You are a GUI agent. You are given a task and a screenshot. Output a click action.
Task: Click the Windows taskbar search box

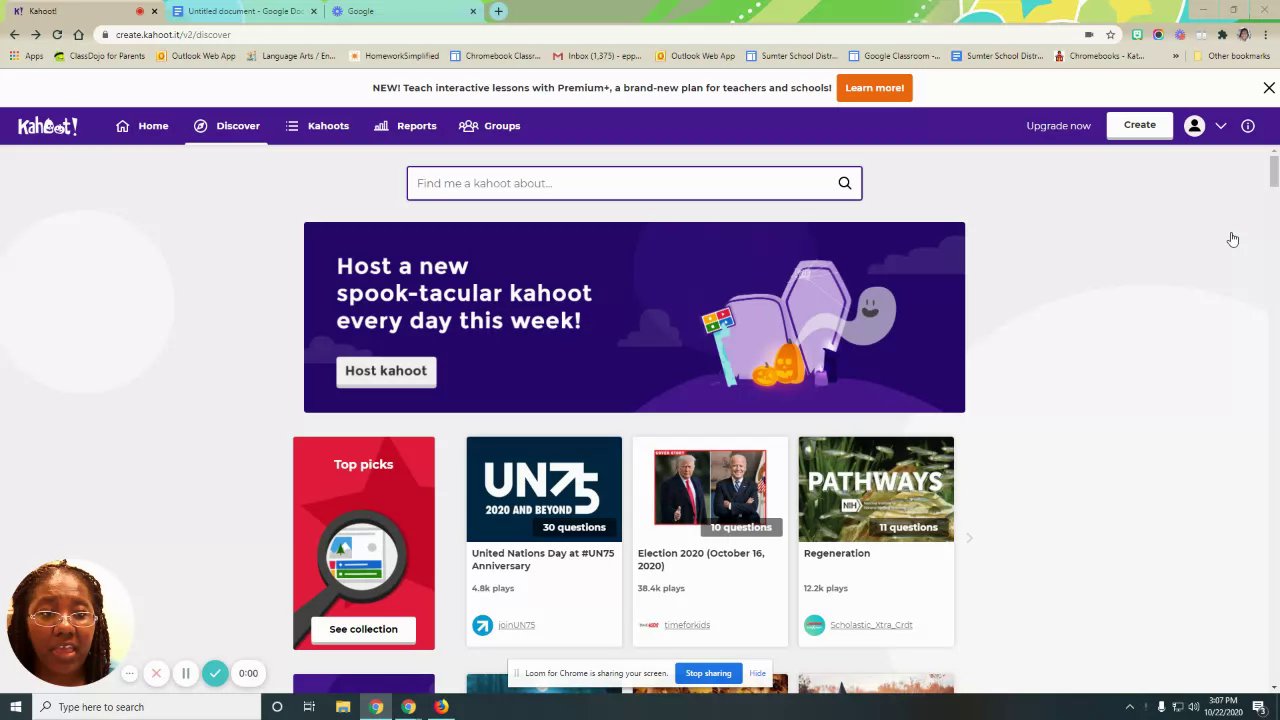point(146,707)
